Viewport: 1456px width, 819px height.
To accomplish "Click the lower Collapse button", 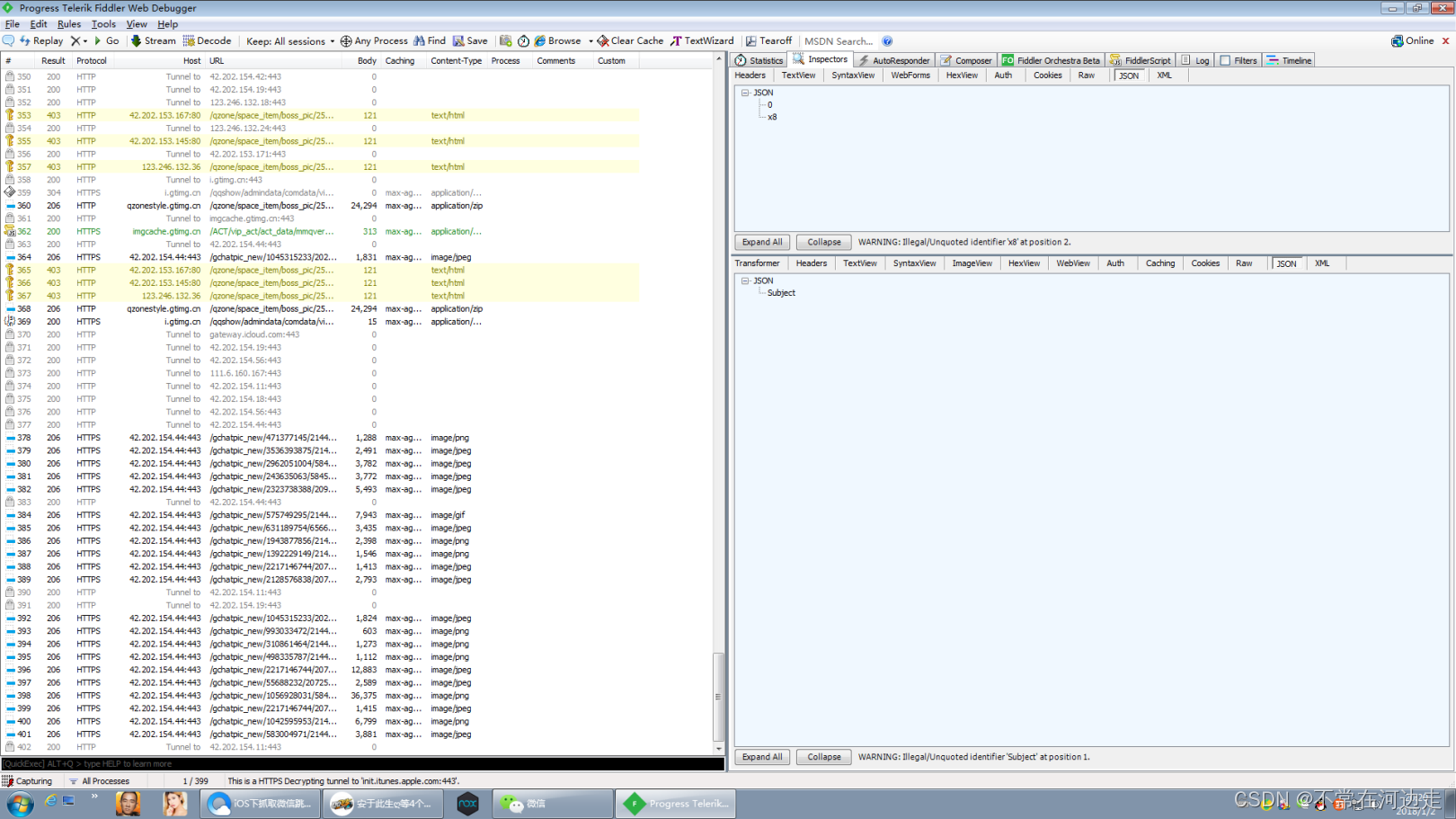I will coord(824,757).
